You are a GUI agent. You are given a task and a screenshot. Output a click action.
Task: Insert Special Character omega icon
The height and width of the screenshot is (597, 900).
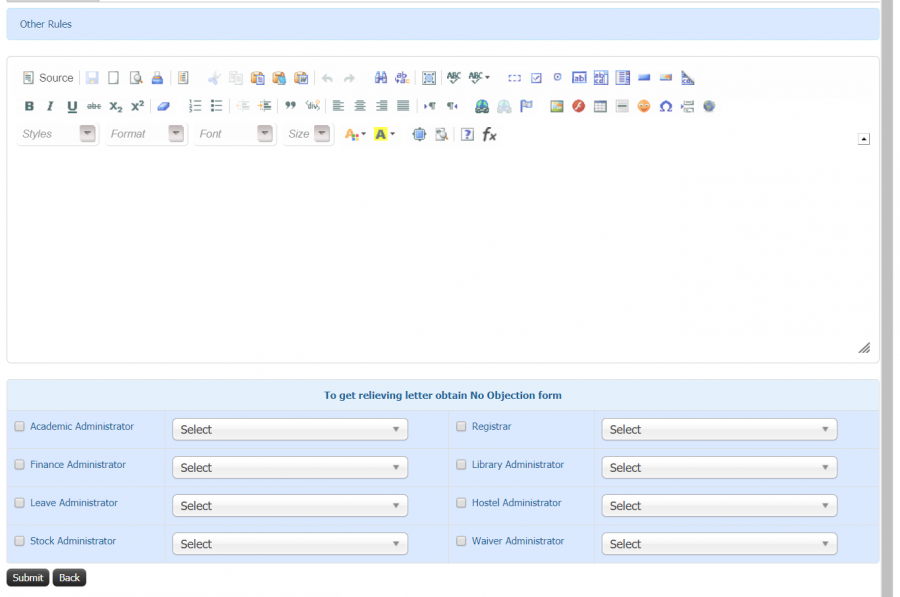pyautogui.click(x=666, y=106)
